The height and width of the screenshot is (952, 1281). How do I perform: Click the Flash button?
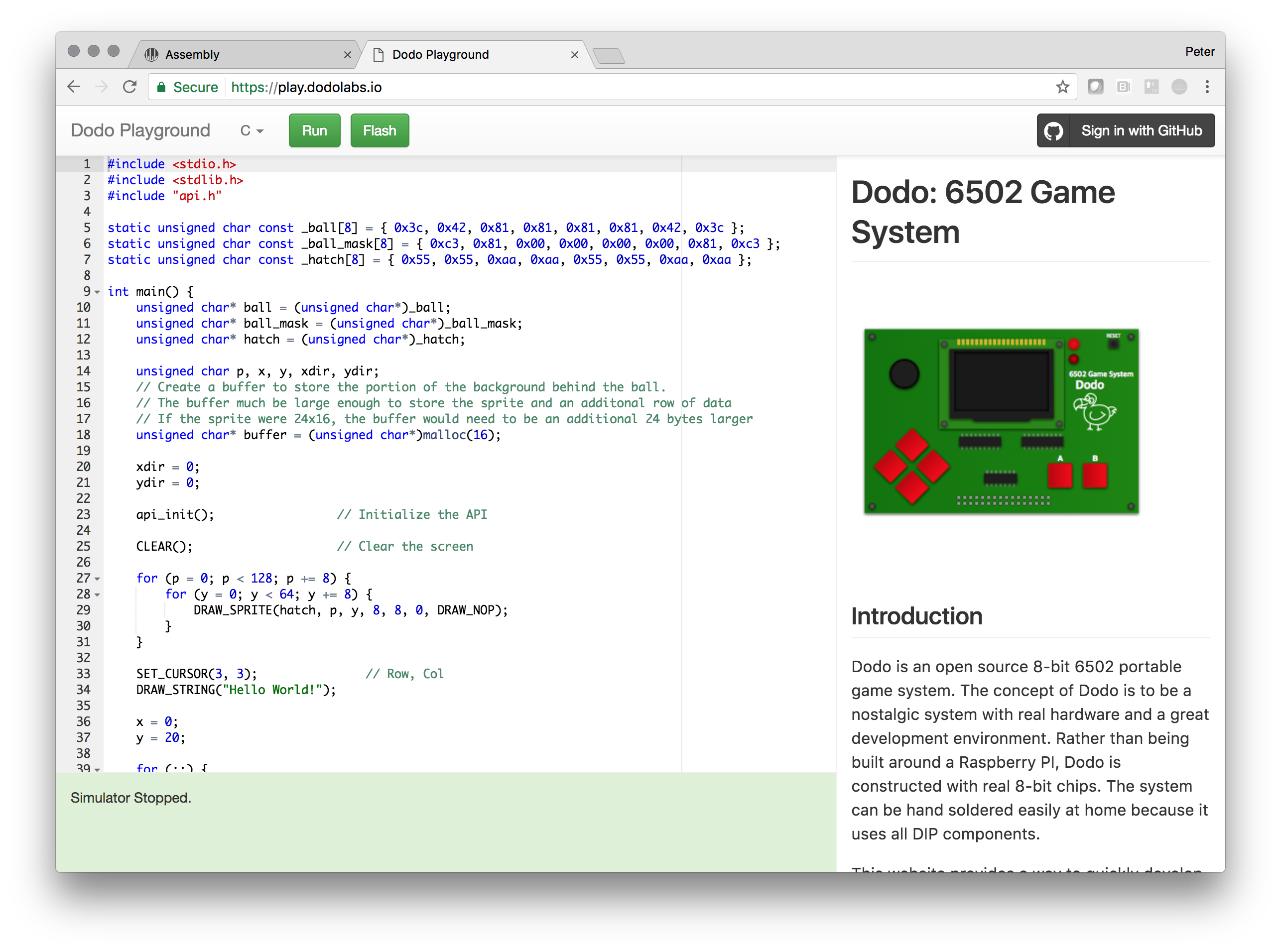(380, 131)
